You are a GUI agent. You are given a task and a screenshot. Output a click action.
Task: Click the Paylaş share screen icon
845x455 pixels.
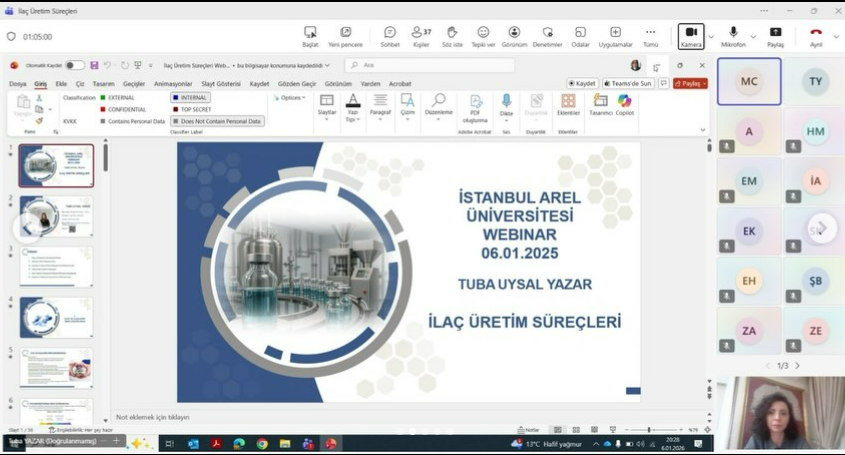tap(775, 36)
